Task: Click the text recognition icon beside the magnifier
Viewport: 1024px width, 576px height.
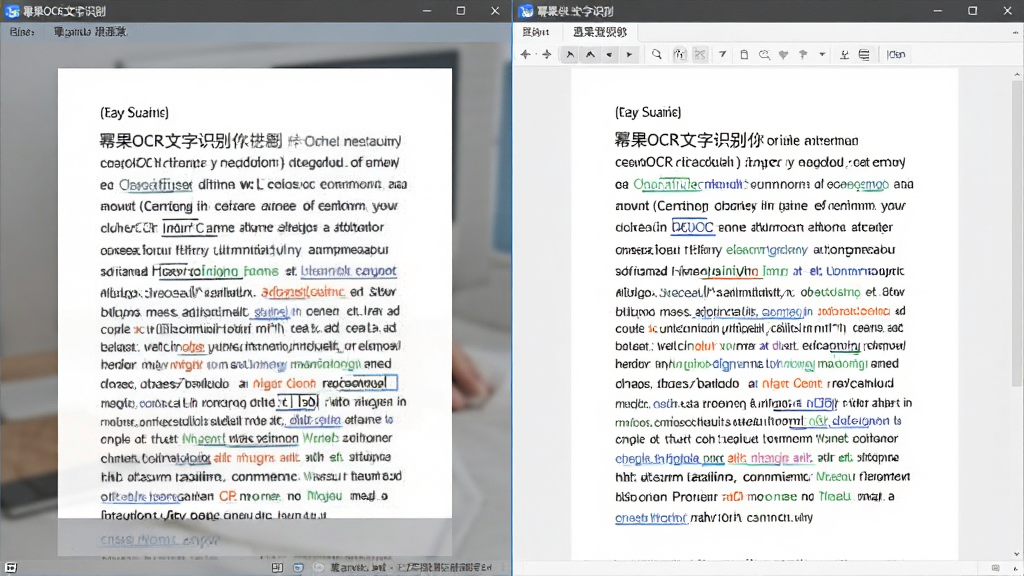Action: [680, 55]
